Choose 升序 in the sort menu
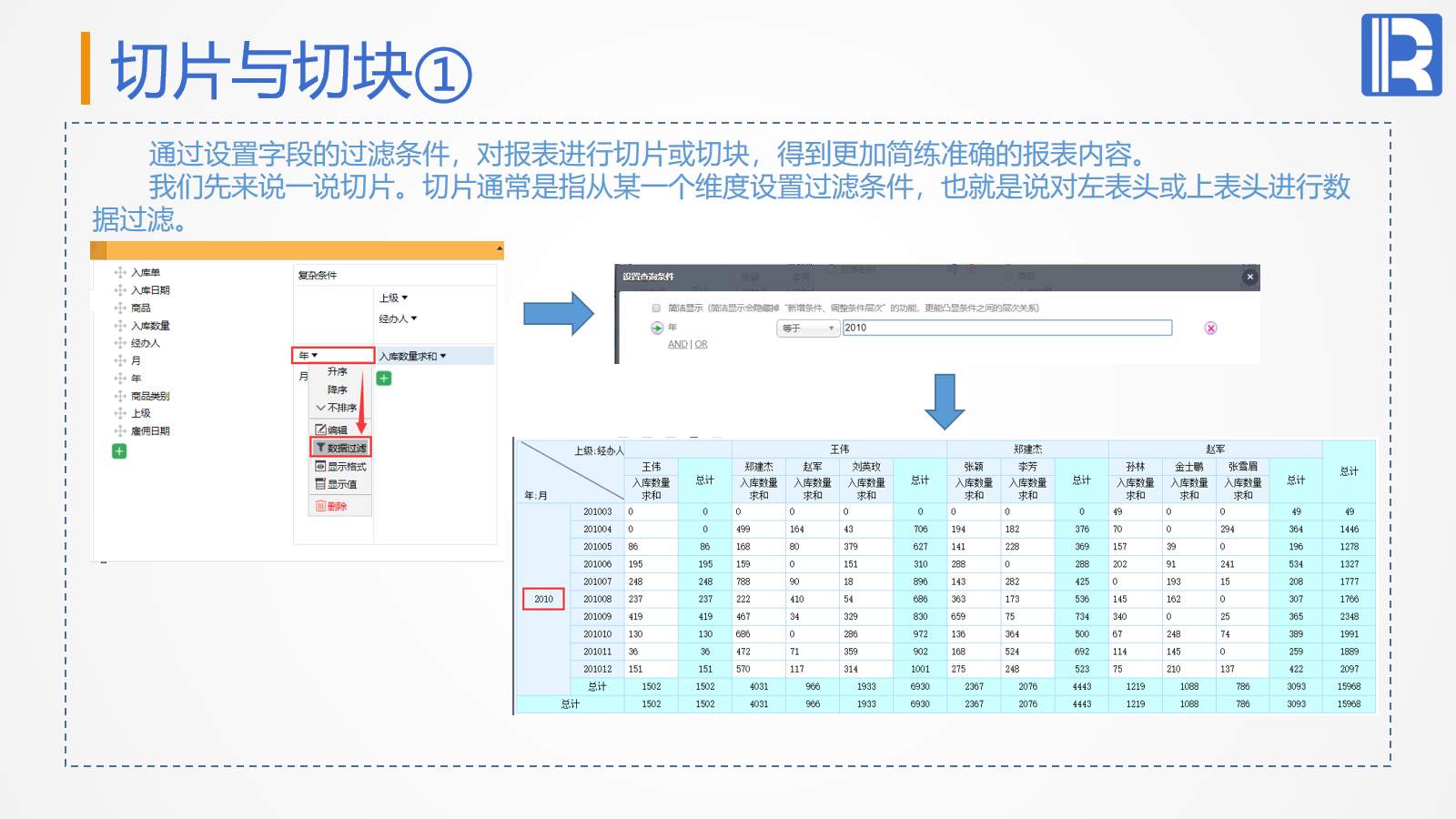Image resolution: width=1456 pixels, height=819 pixels. tap(338, 371)
